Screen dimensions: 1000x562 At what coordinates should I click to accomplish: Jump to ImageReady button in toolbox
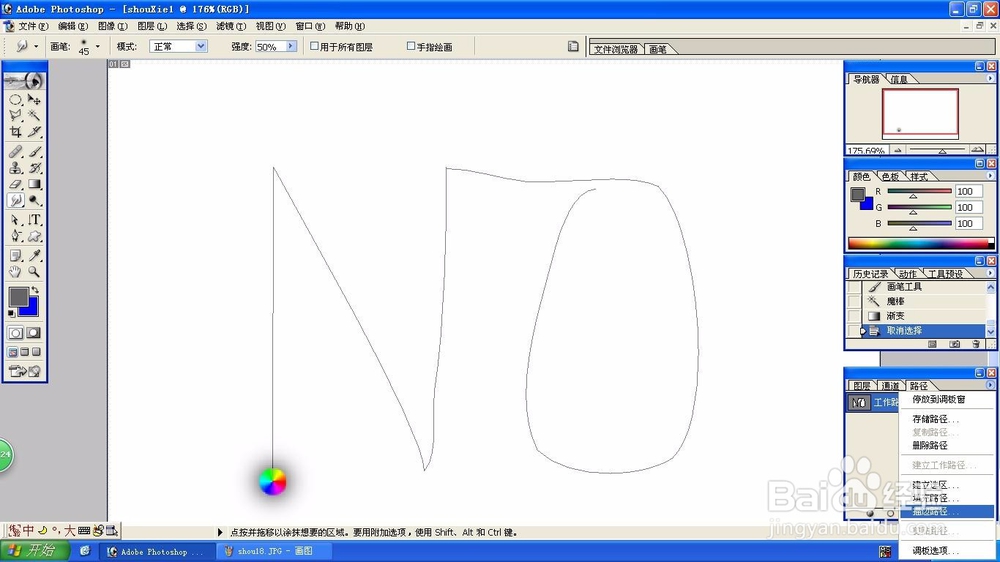tap(25, 371)
